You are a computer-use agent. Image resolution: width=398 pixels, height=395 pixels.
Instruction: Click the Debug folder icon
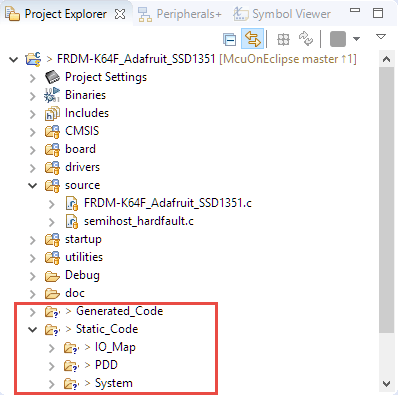tap(52, 276)
